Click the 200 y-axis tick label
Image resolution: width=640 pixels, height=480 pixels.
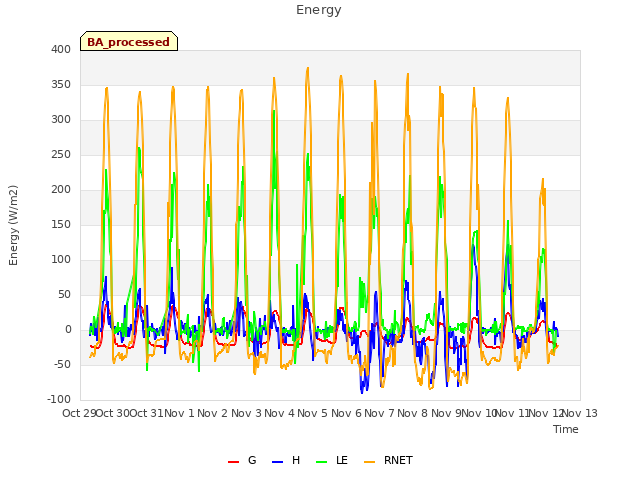pos(61,189)
